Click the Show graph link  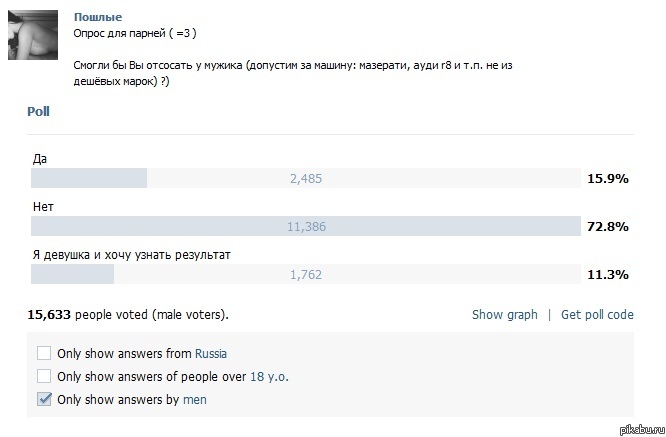tap(504, 314)
